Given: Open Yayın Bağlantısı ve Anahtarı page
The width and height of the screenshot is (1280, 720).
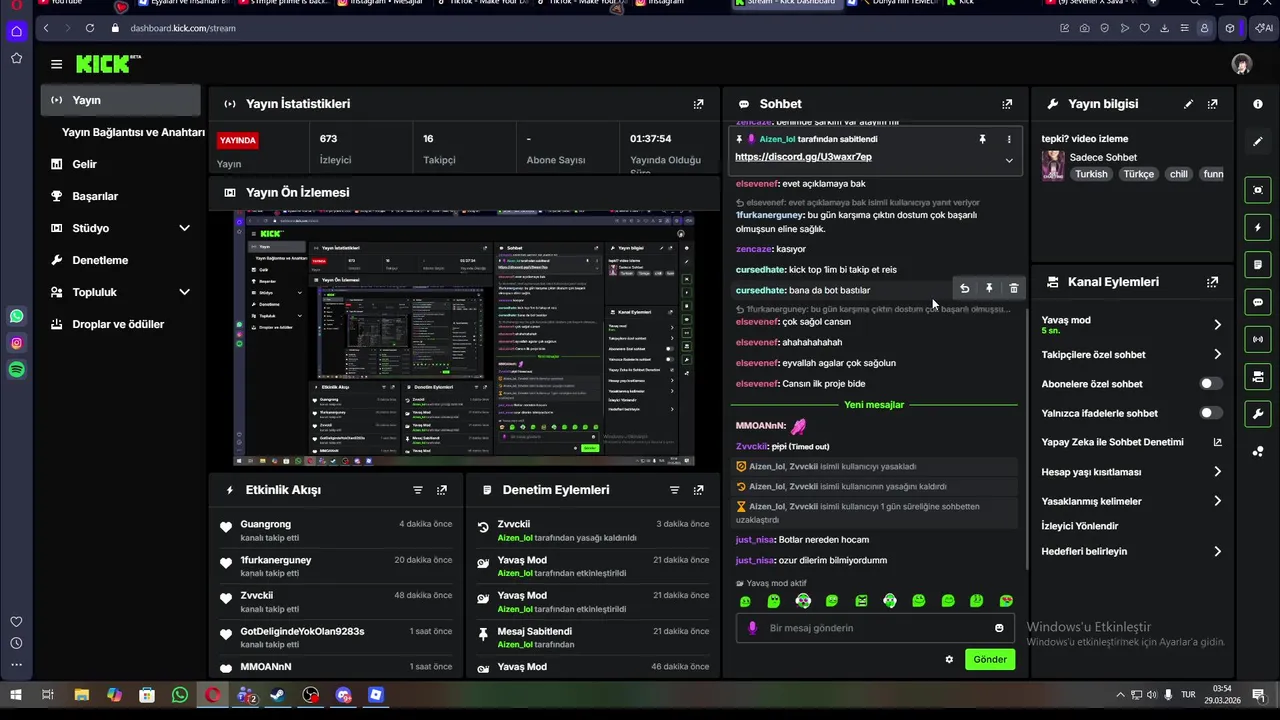Looking at the screenshot, I should pos(133,132).
